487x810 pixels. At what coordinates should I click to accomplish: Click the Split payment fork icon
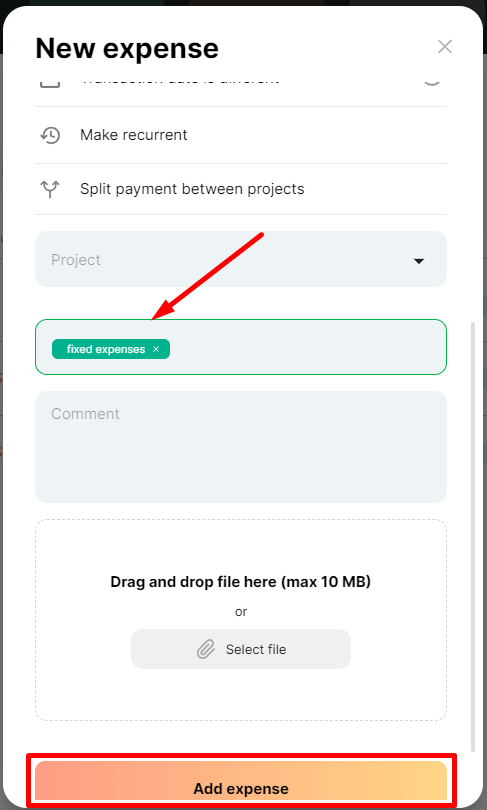point(50,189)
